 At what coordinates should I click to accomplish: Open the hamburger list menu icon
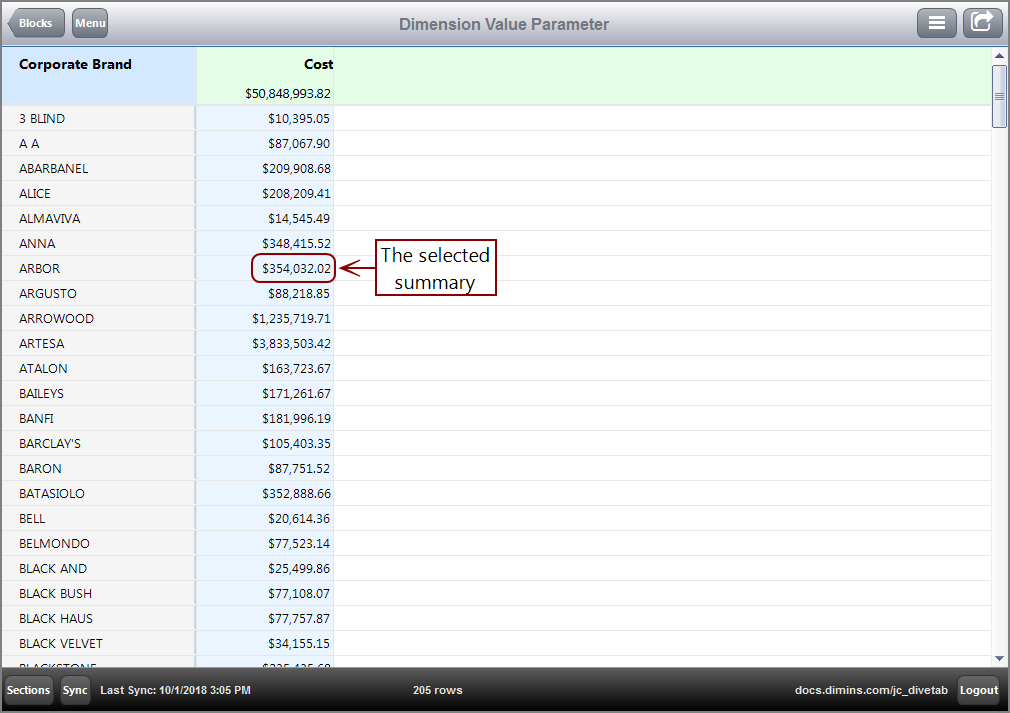(937, 22)
